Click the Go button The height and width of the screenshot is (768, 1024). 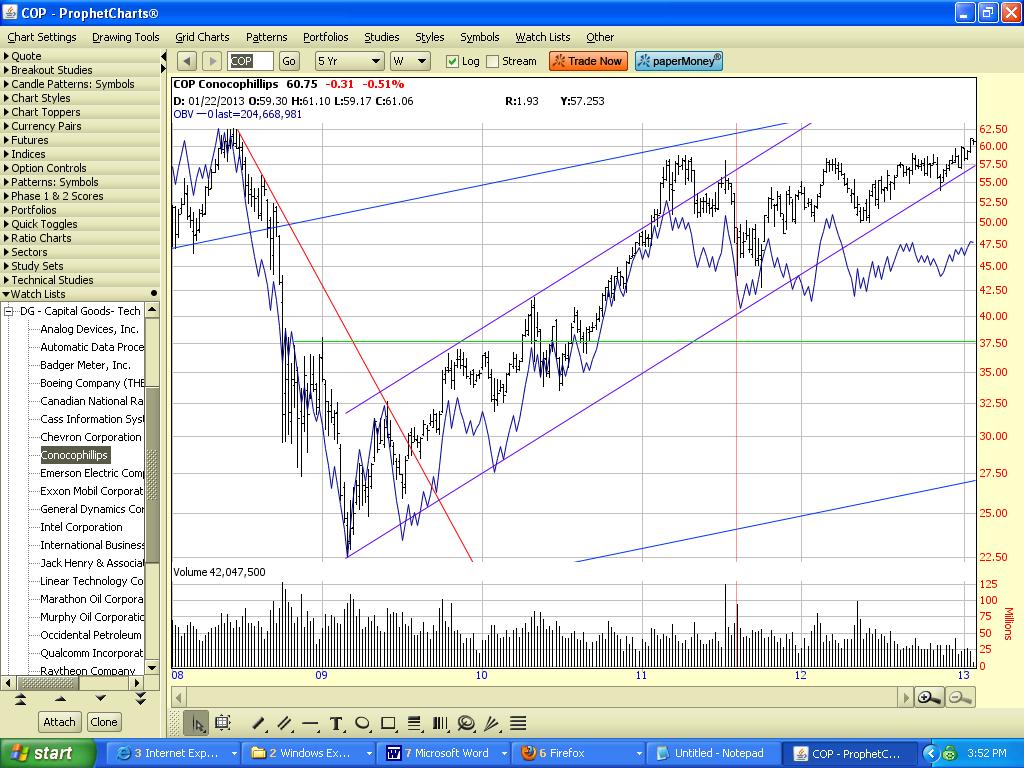pos(289,61)
